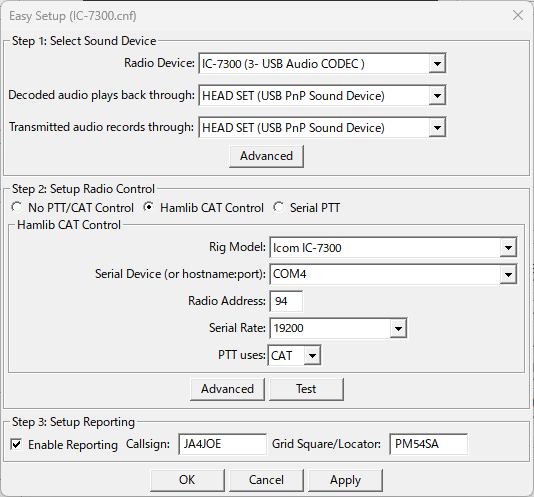
Task: Click the 'Radio Address:' label
Action: coord(227,301)
